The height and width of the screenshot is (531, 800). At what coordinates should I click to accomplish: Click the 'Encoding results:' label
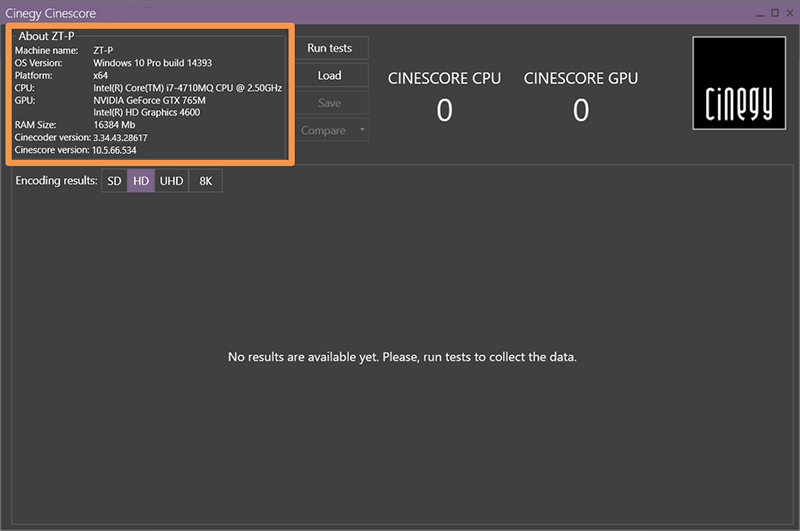(56, 181)
